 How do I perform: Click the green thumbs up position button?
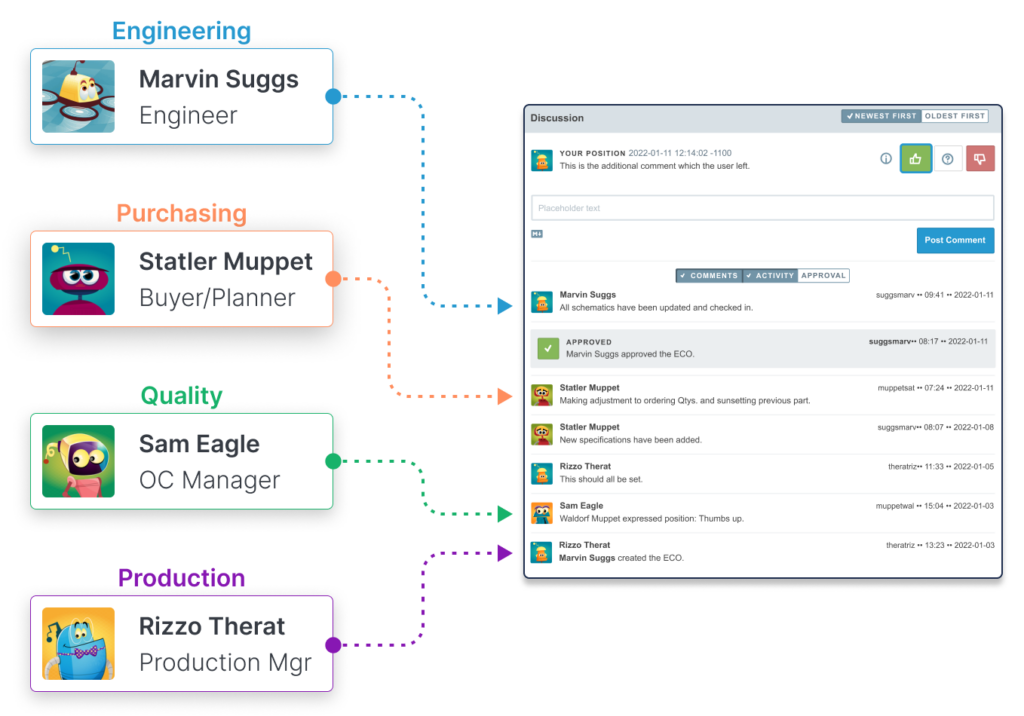tap(916, 159)
